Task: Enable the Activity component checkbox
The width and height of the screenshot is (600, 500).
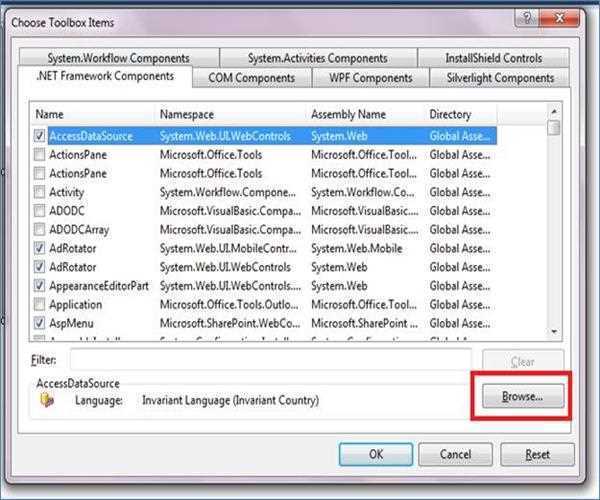Action: click(x=40, y=192)
